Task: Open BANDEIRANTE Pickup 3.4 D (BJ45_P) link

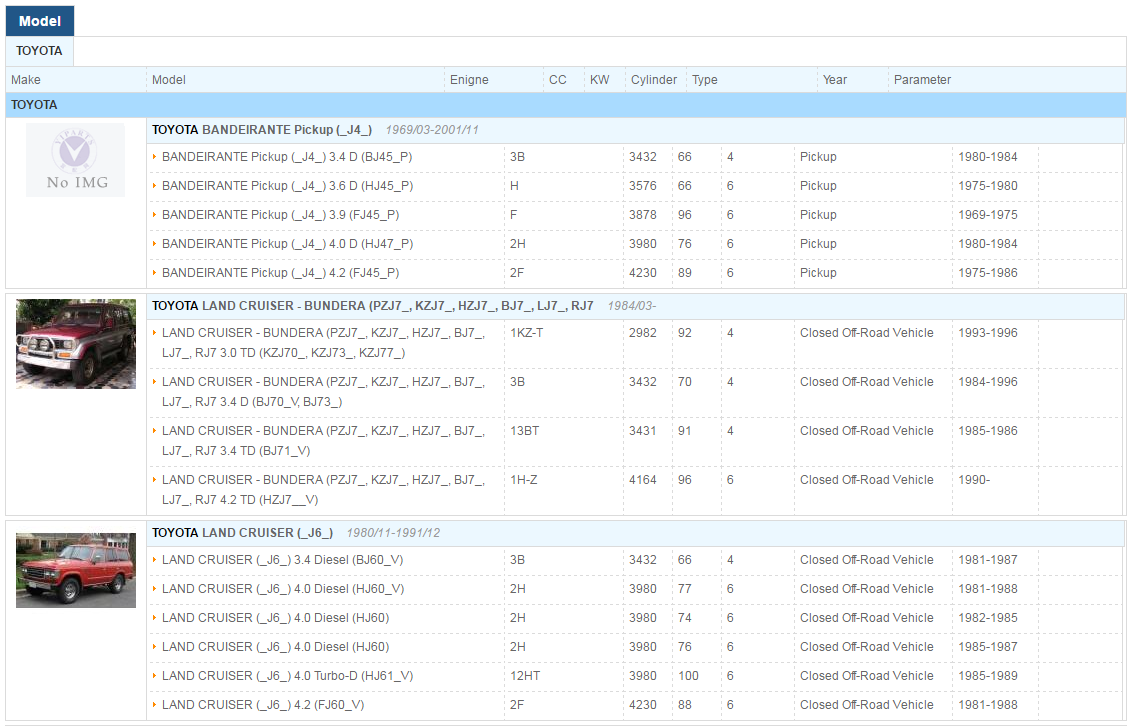Action: coord(287,157)
